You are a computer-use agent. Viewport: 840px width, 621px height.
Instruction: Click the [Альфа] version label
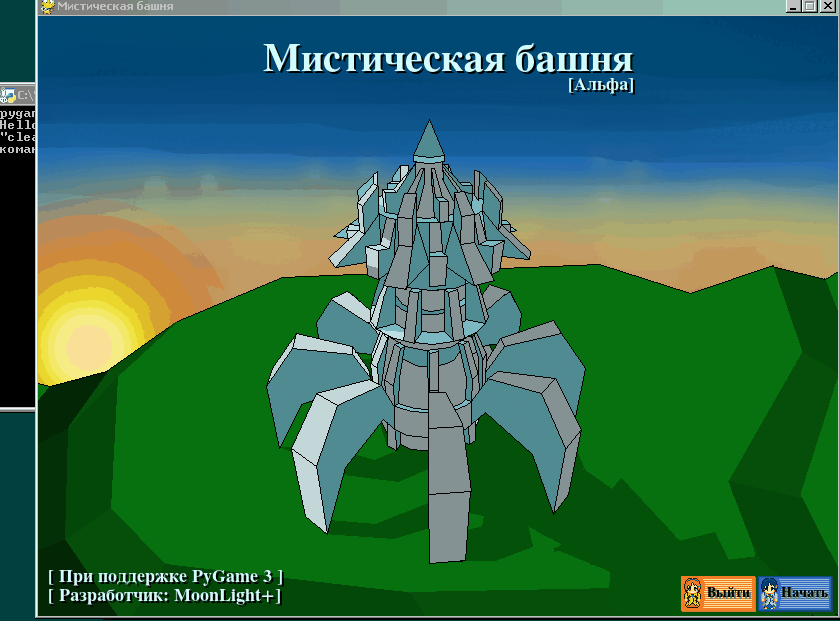pos(600,87)
